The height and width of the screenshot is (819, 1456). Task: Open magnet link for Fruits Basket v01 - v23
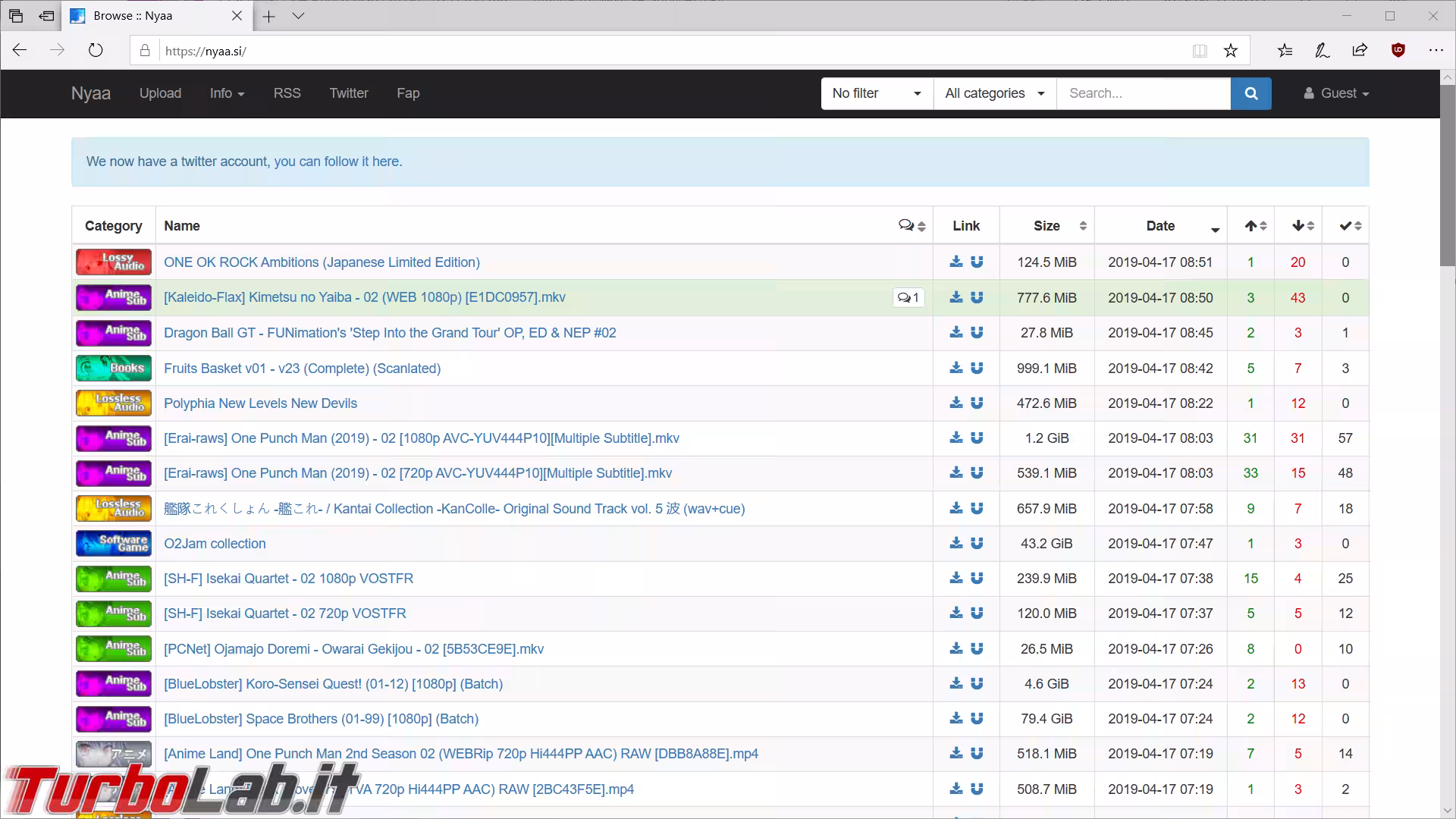pos(977,368)
